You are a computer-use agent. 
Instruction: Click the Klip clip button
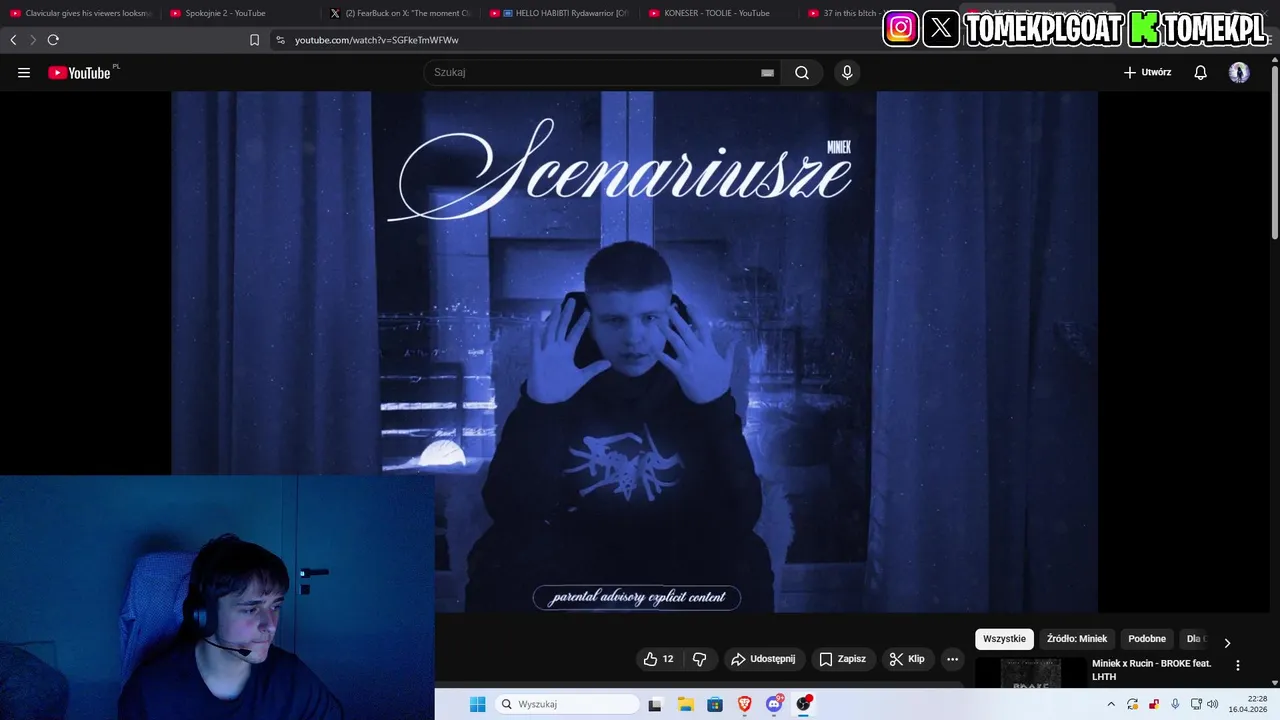[907, 659]
